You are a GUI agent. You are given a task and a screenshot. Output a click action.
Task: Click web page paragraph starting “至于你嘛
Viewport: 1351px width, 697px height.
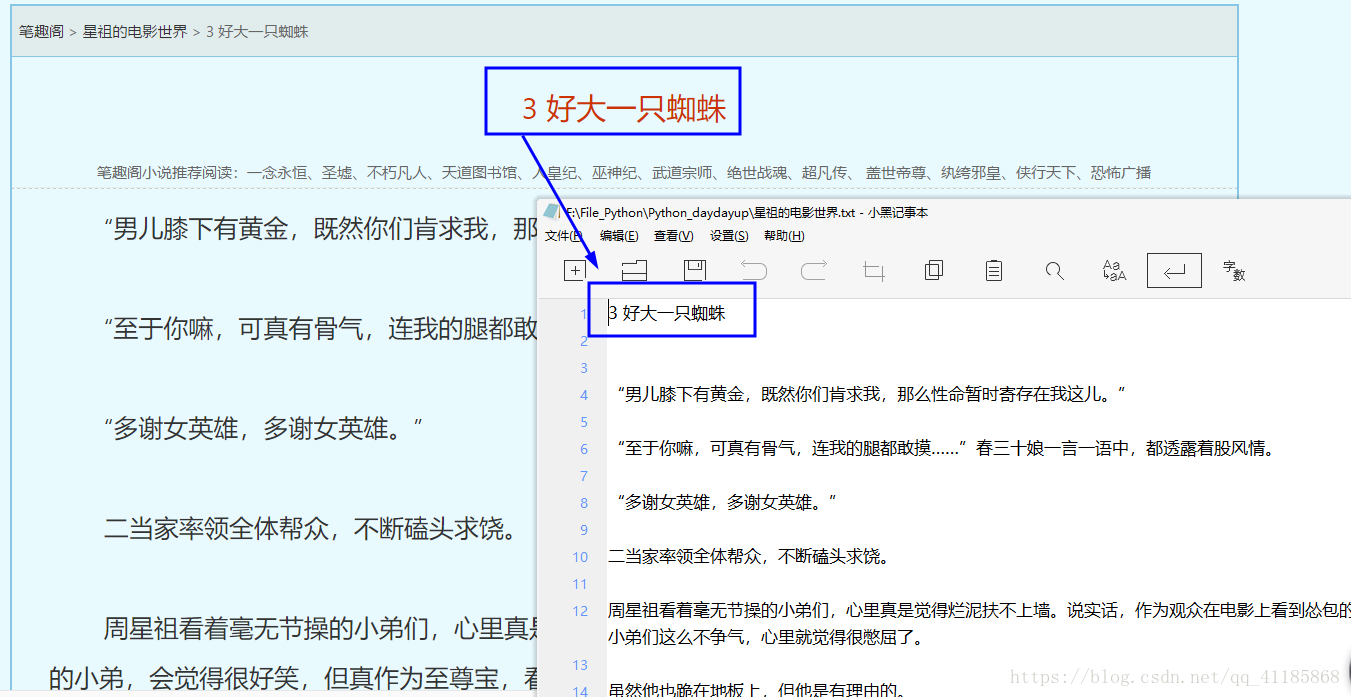pos(320,329)
